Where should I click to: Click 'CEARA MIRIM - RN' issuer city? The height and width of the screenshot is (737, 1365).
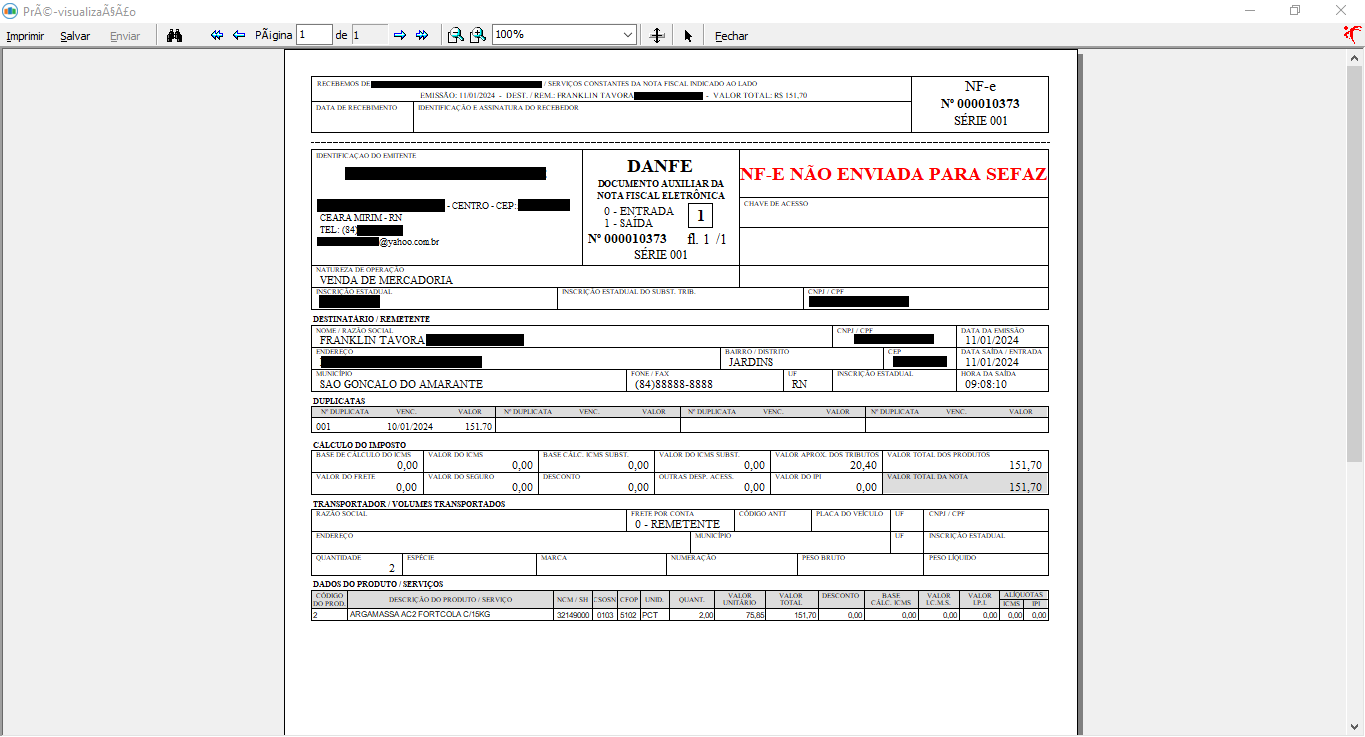[361, 217]
